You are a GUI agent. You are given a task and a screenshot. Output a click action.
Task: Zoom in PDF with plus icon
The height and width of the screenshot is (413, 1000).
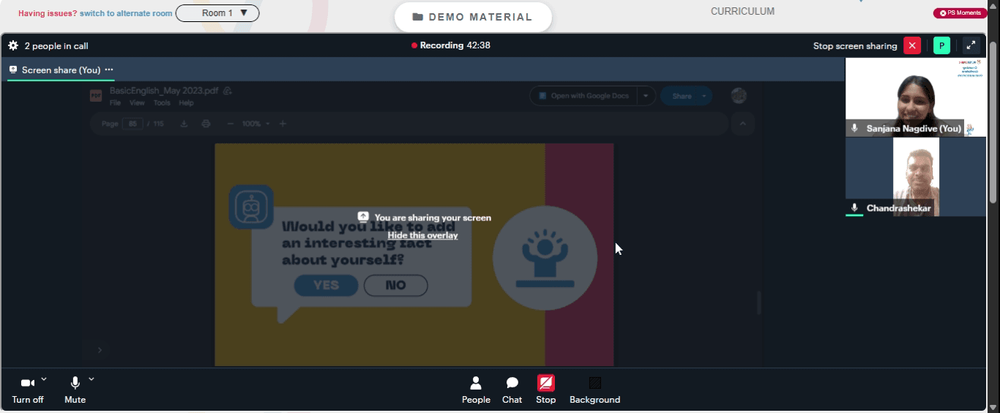[x=283, y=124]
